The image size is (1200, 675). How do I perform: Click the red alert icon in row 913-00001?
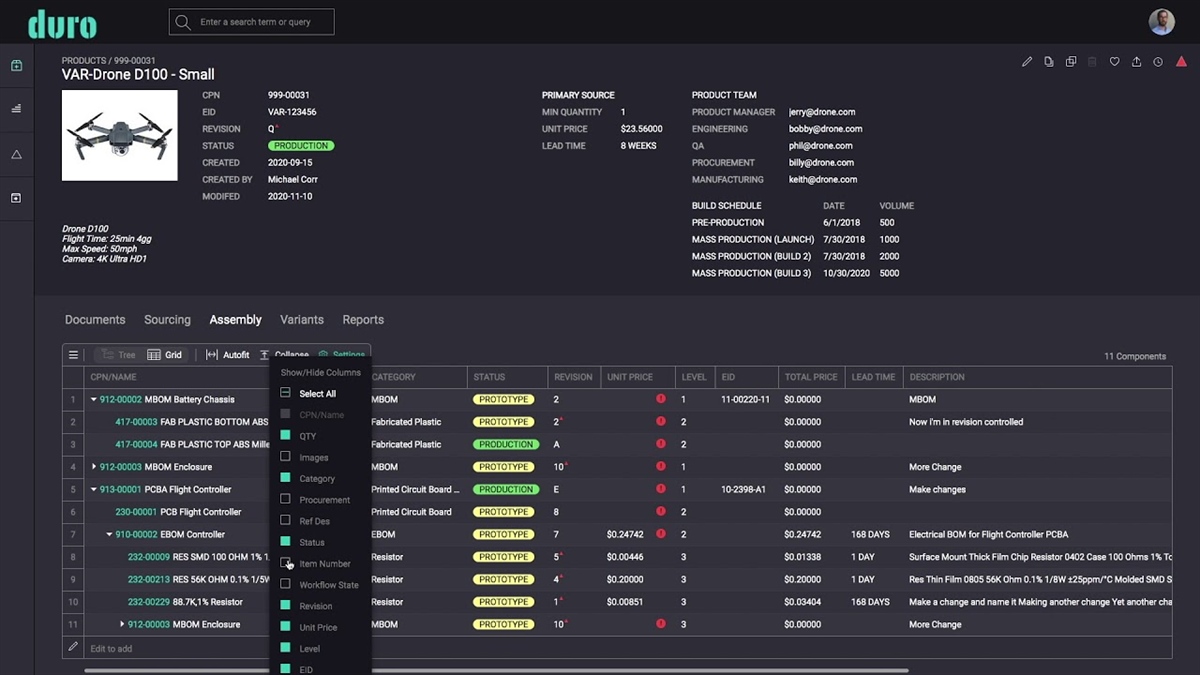(661, 489)
